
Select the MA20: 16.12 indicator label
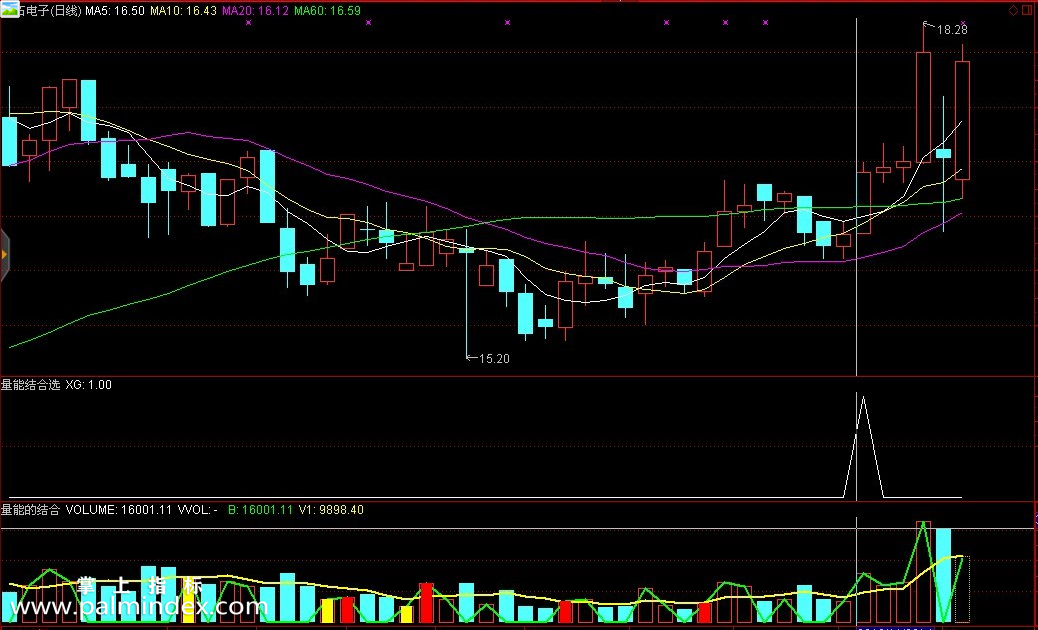[x=255, y=11]
